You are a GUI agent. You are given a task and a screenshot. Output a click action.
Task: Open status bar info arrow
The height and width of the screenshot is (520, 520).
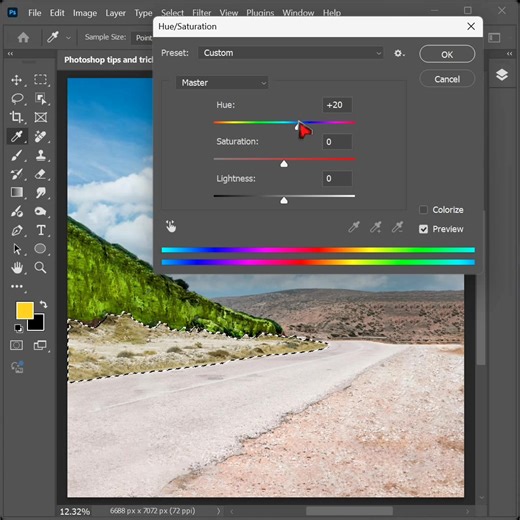tap(218, 511)
